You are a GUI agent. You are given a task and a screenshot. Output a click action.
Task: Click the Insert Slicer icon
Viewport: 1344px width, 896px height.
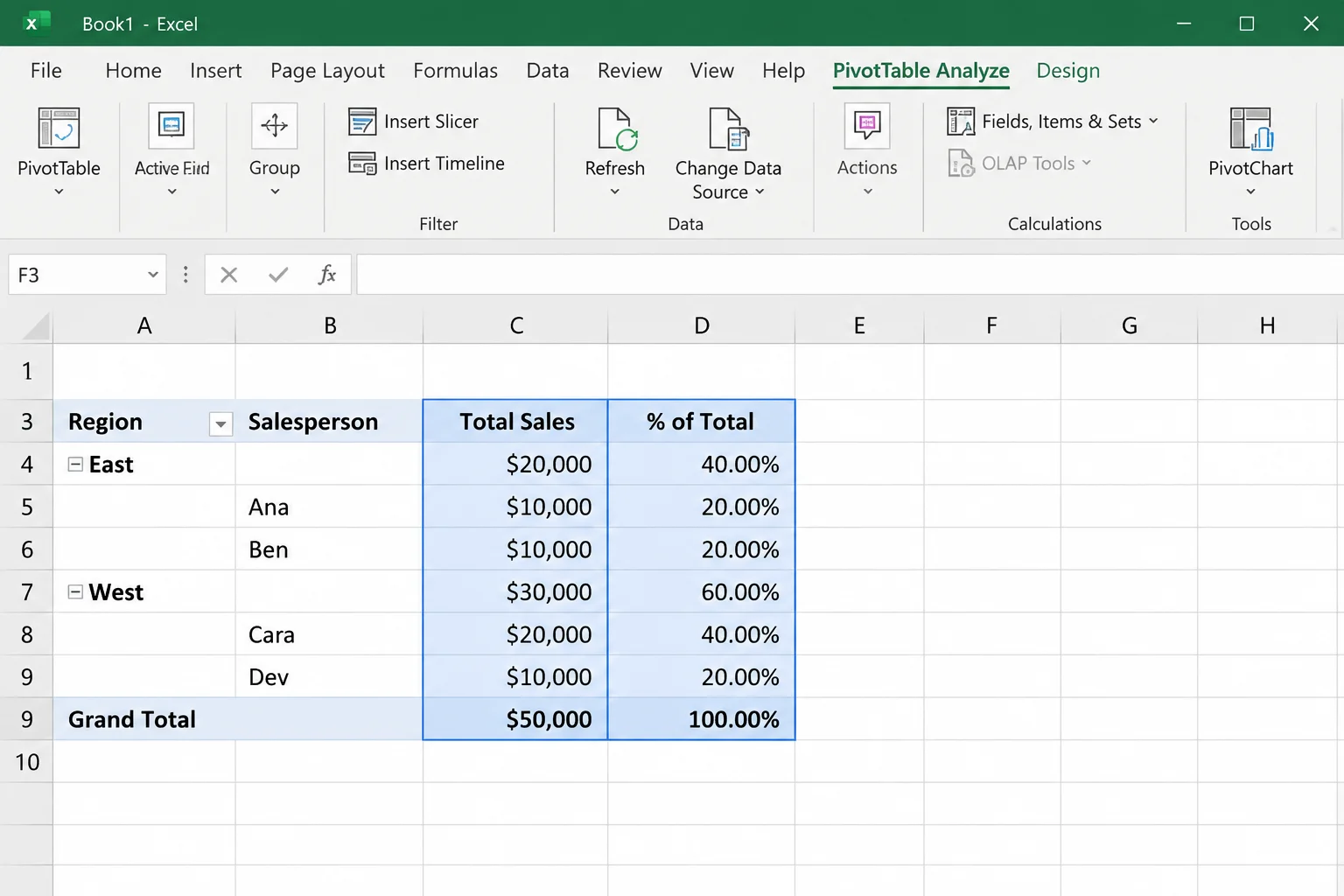(362, 122)
